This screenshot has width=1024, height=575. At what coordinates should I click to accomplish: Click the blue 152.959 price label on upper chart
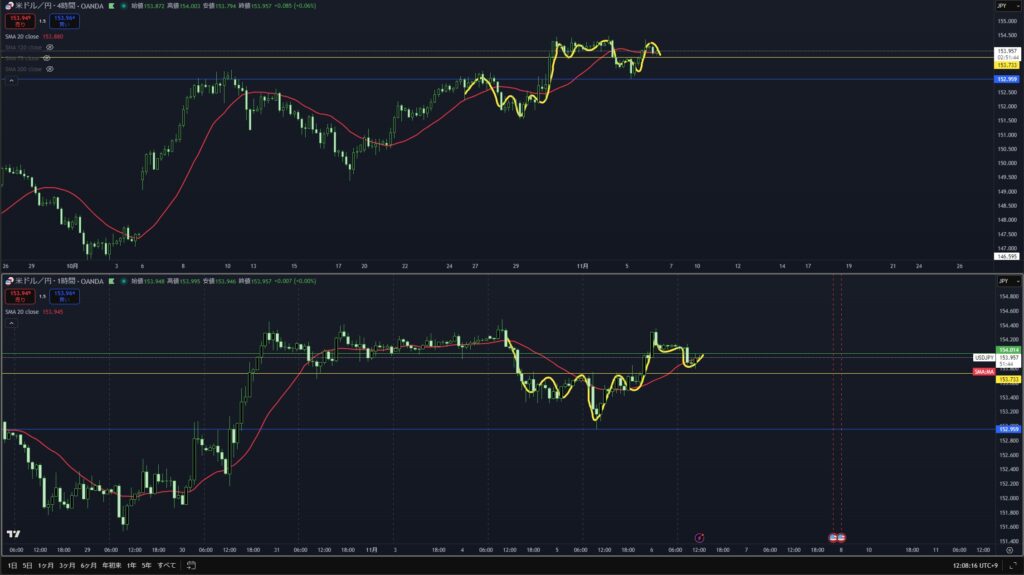pyautogui.click(x=1006, y=79)
